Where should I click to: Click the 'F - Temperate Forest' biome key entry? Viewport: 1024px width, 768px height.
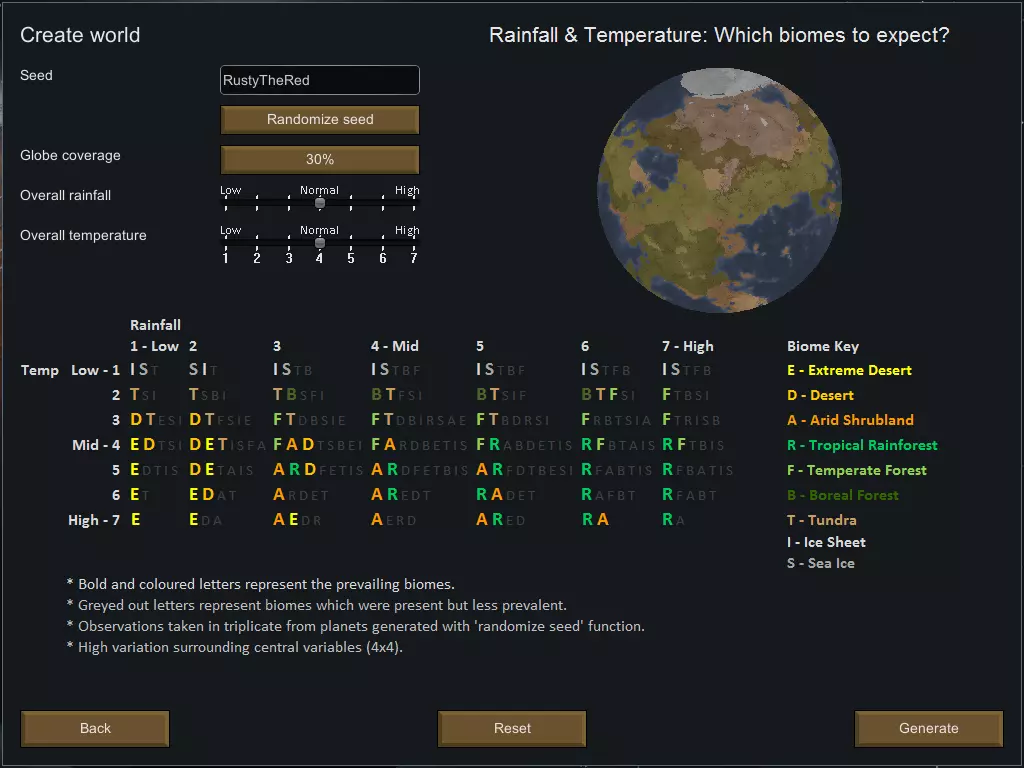point(857,470)
